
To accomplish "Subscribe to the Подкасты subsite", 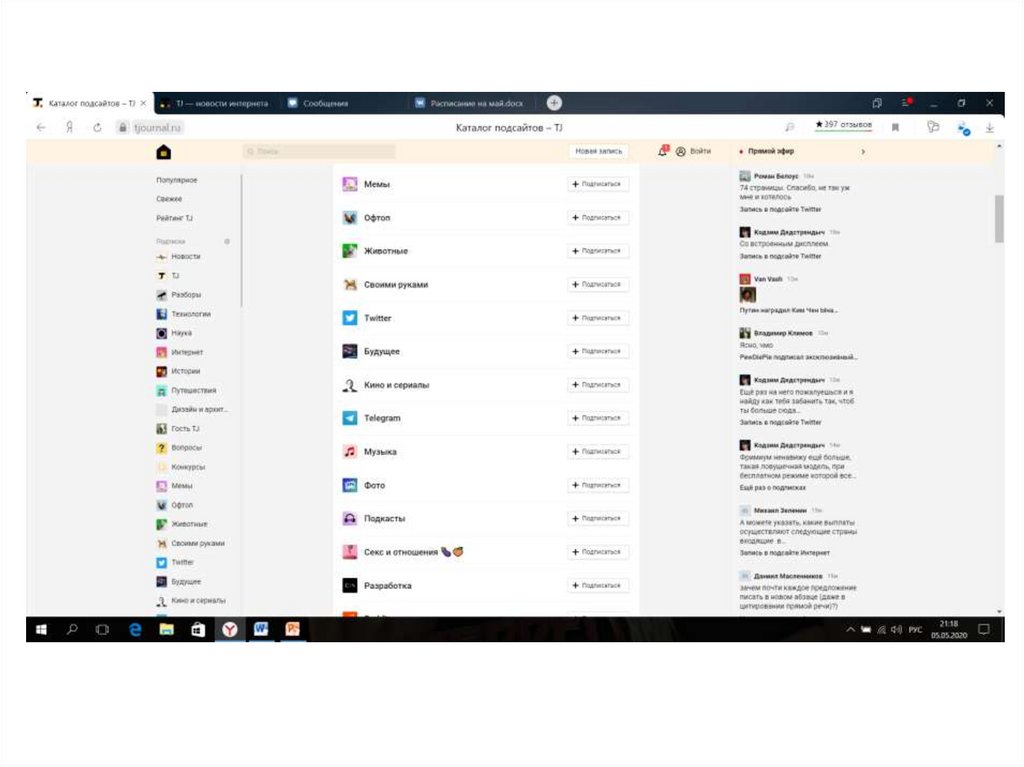I will point(597,518).
